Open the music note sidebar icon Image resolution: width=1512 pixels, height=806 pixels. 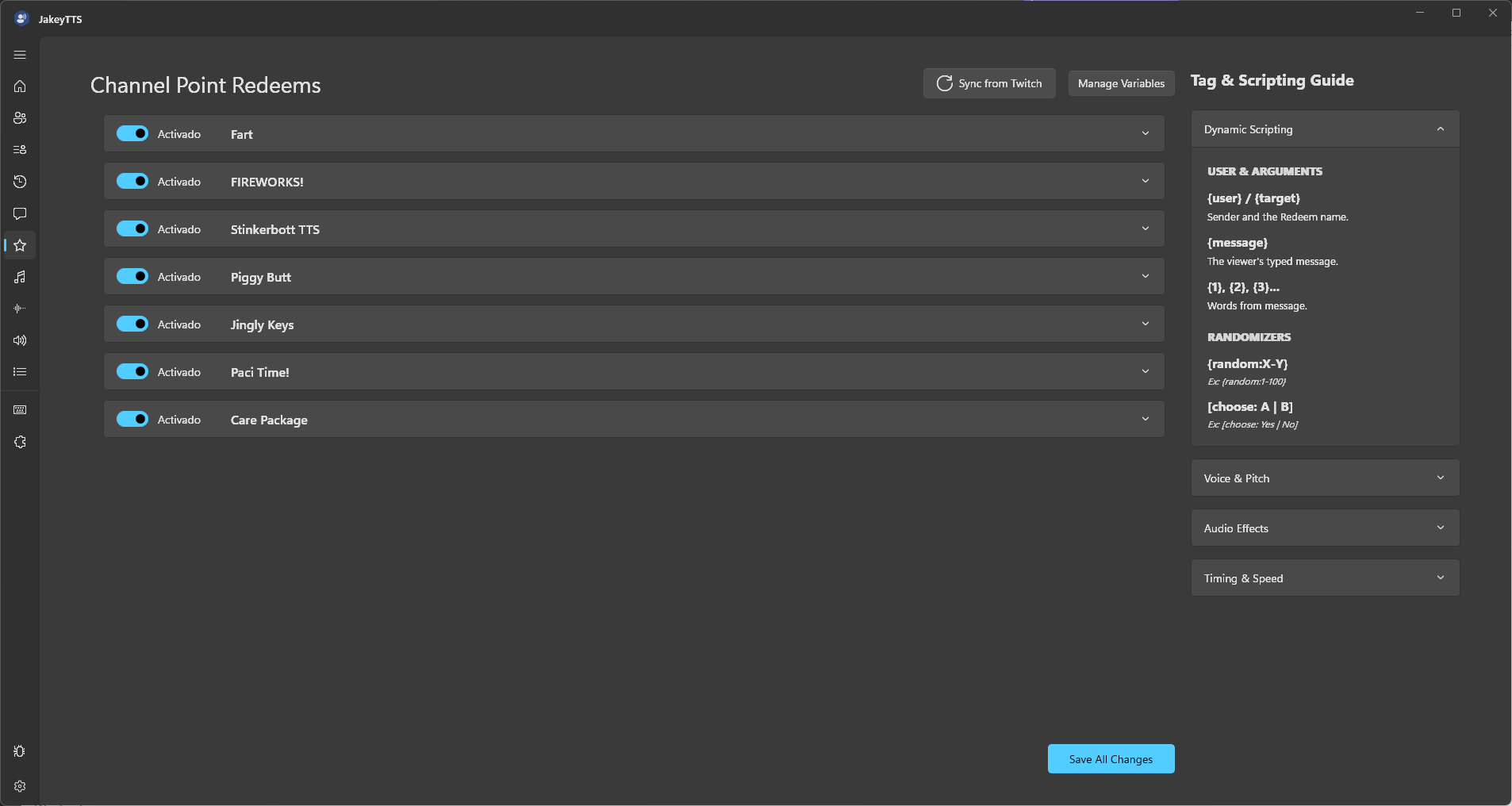[x=20, y=277]
